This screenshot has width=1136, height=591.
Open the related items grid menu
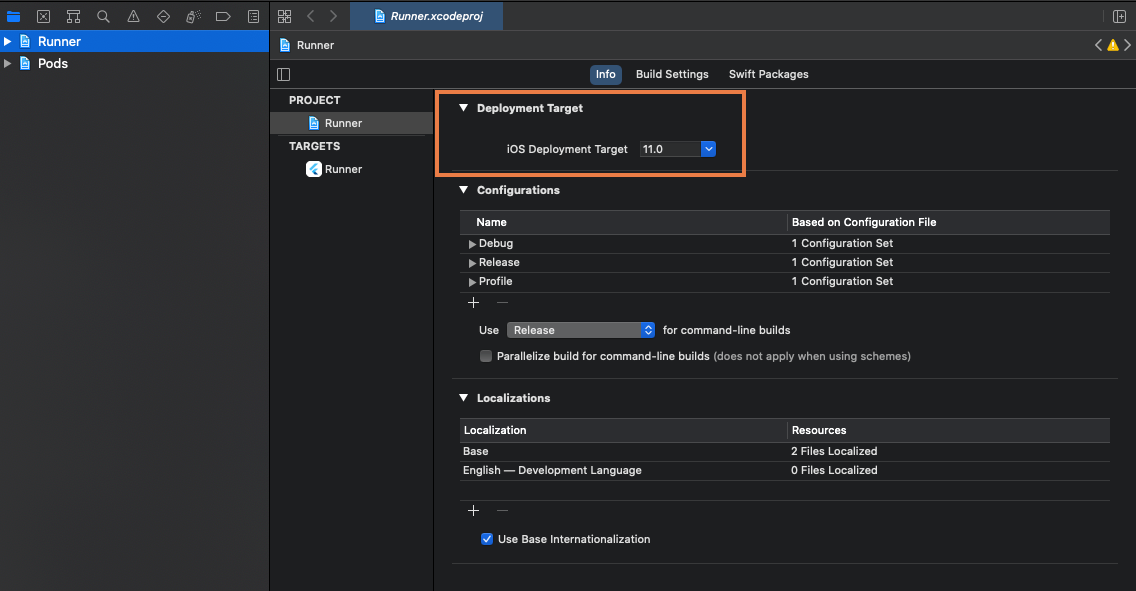tap(285, 16)
